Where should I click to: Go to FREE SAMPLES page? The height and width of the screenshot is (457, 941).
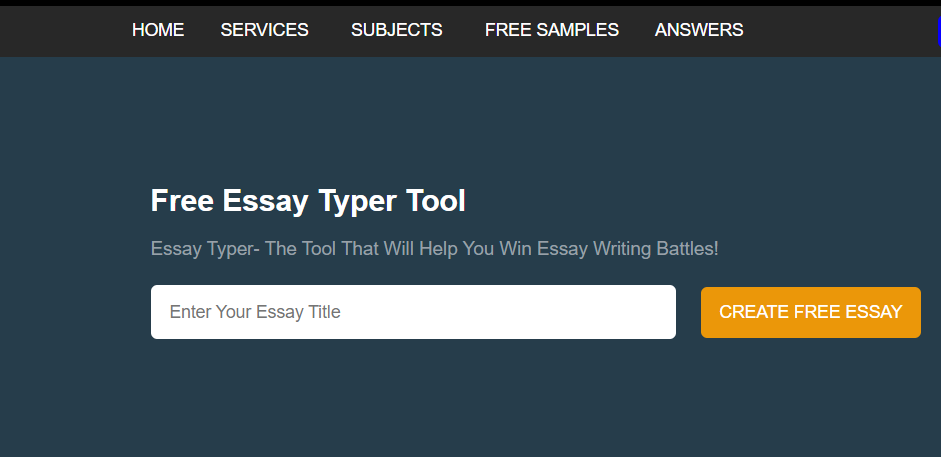(x=552, y=30)
